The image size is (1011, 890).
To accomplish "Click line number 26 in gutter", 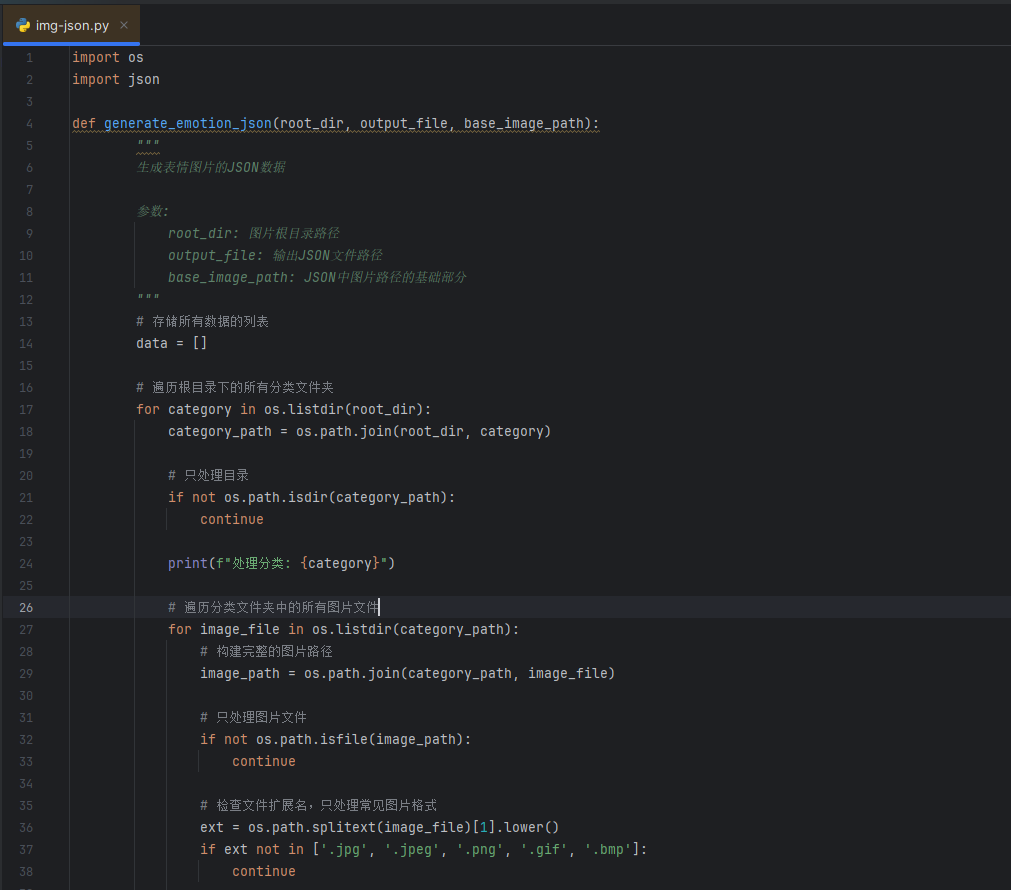I will point(26,608).
